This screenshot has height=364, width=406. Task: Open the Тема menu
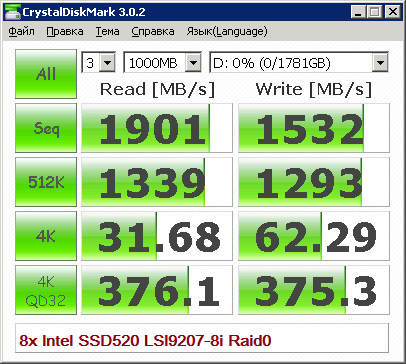pyautogui.click(x=107, y=31)
